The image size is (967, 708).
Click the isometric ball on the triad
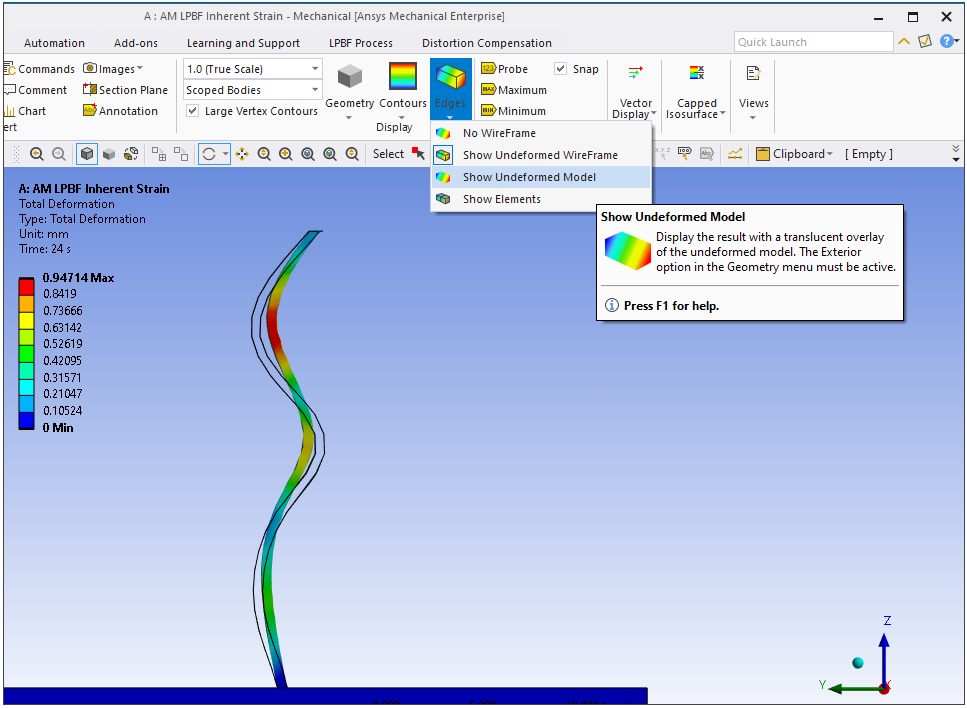(x=858, y=663)
